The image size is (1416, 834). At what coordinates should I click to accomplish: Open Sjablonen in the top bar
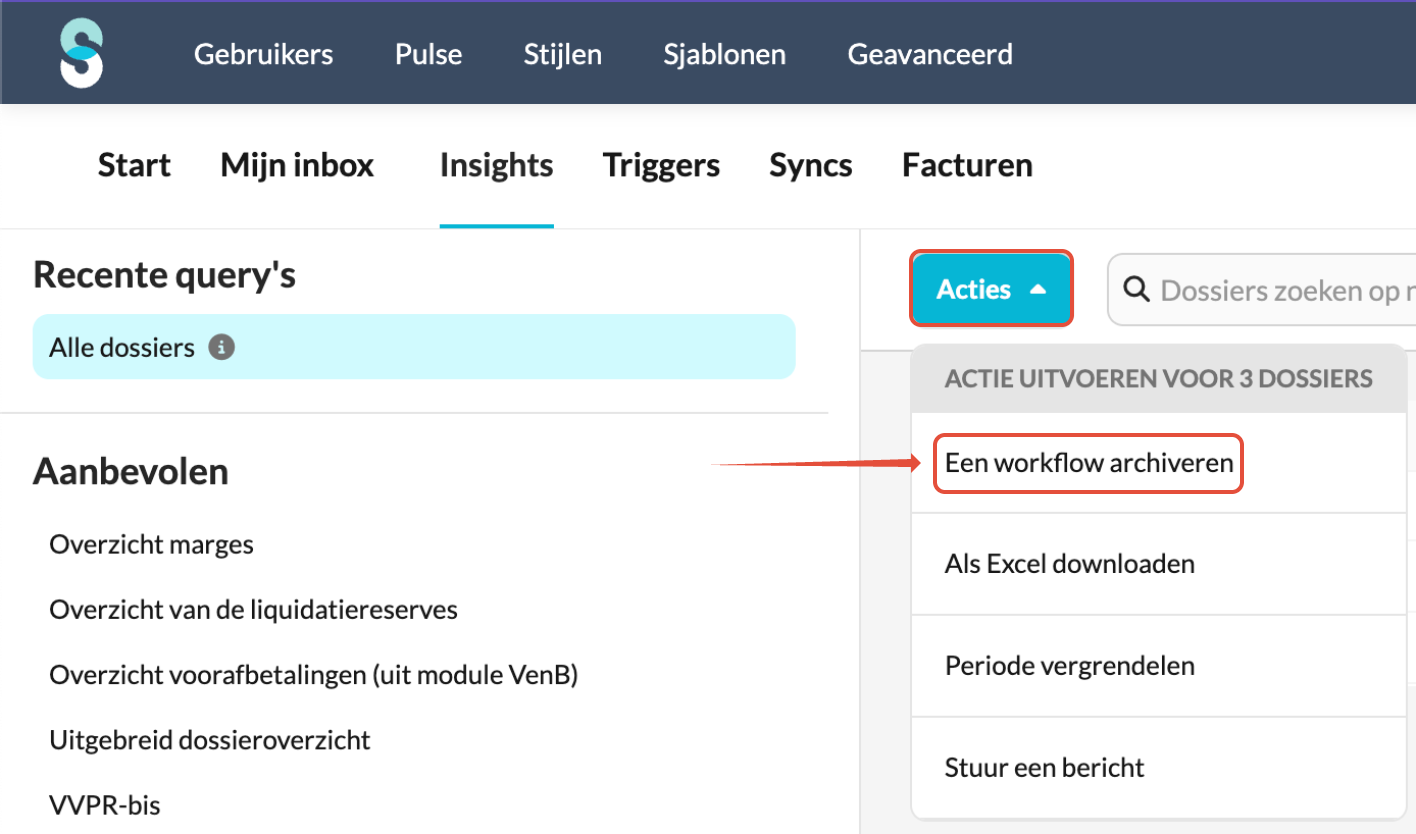725,53
